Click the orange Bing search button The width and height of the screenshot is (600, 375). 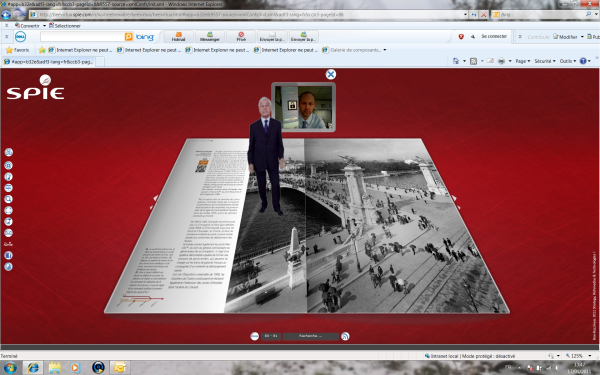129,37
